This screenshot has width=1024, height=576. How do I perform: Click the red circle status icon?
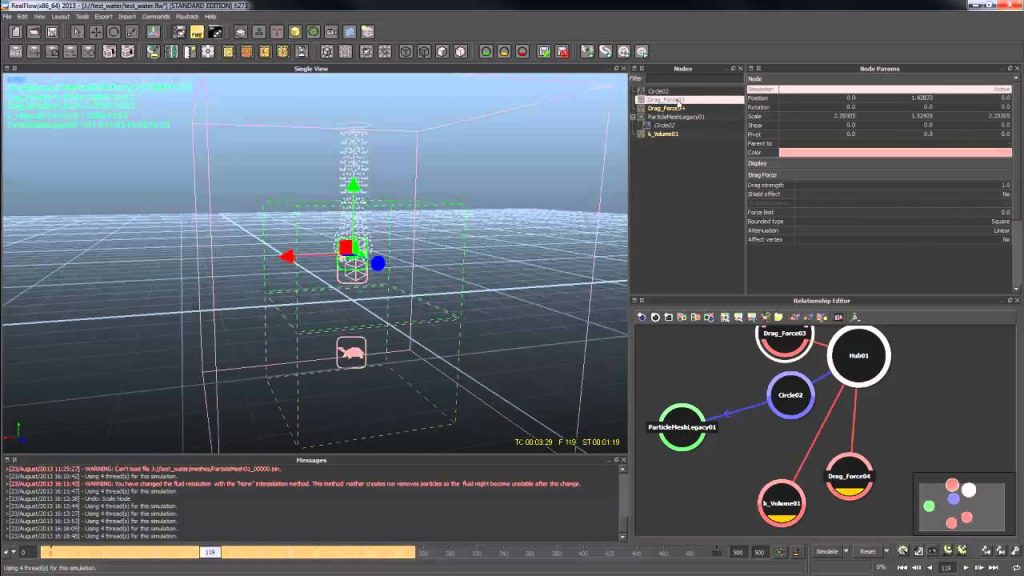[x=522, y=52]
